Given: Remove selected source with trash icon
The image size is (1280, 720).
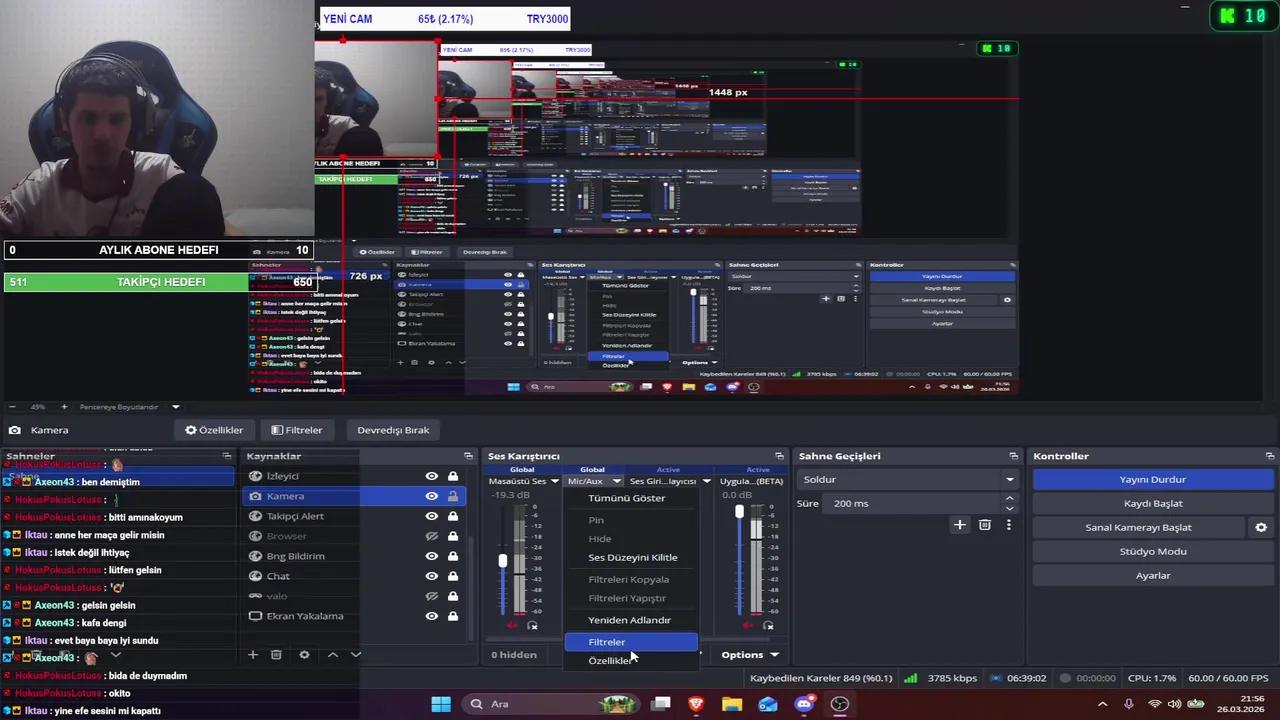Looking at the screenshot, I should [276, 655].
